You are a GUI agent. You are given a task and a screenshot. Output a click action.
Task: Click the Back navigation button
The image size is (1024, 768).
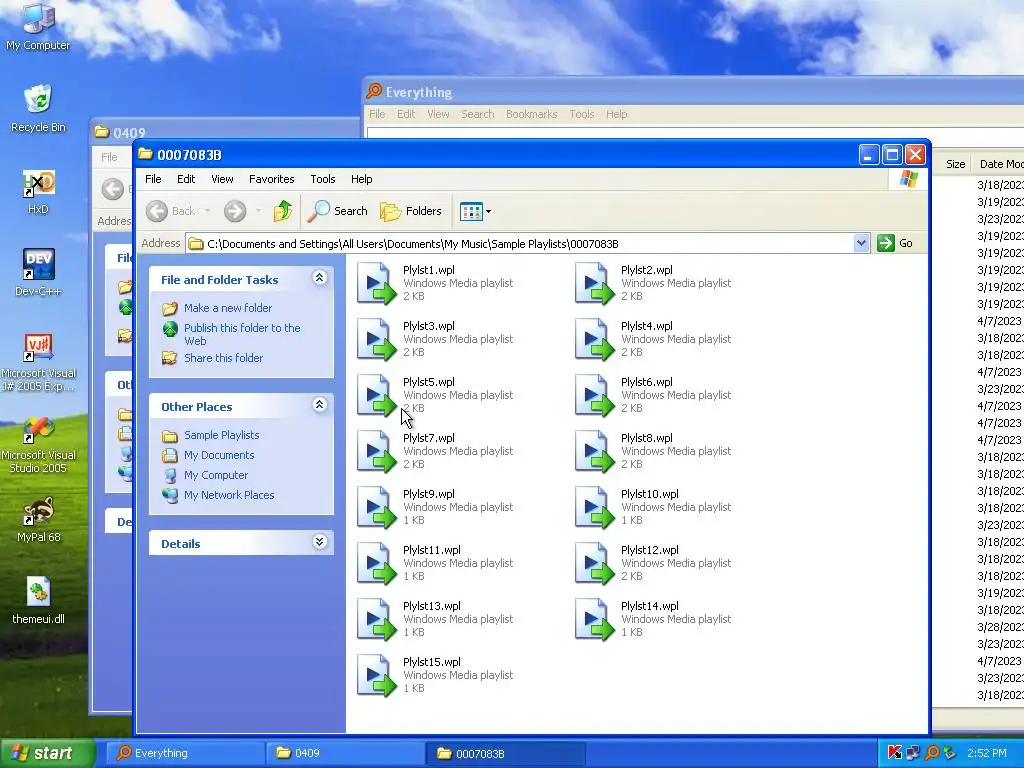[x=170, y=211]
